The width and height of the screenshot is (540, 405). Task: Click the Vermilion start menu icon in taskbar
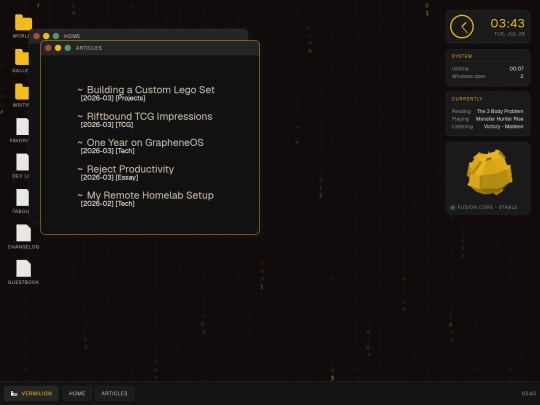(x=14, y=393)
